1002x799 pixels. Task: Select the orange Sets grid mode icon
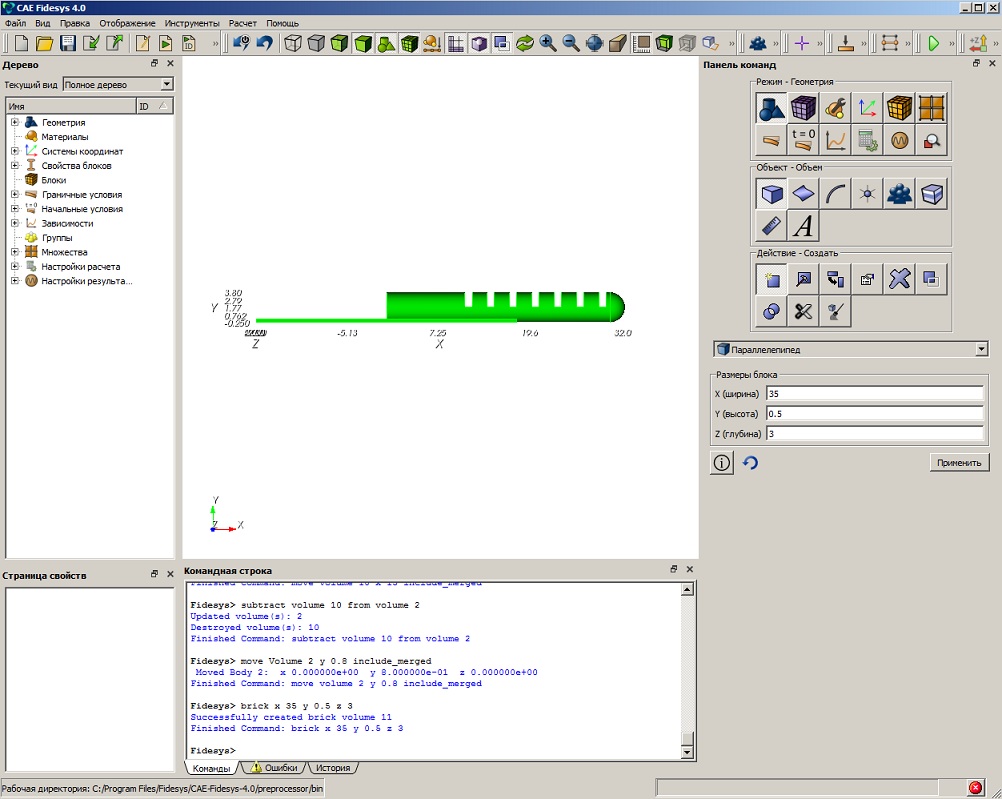pyautogui.click(x=932, y=107)
